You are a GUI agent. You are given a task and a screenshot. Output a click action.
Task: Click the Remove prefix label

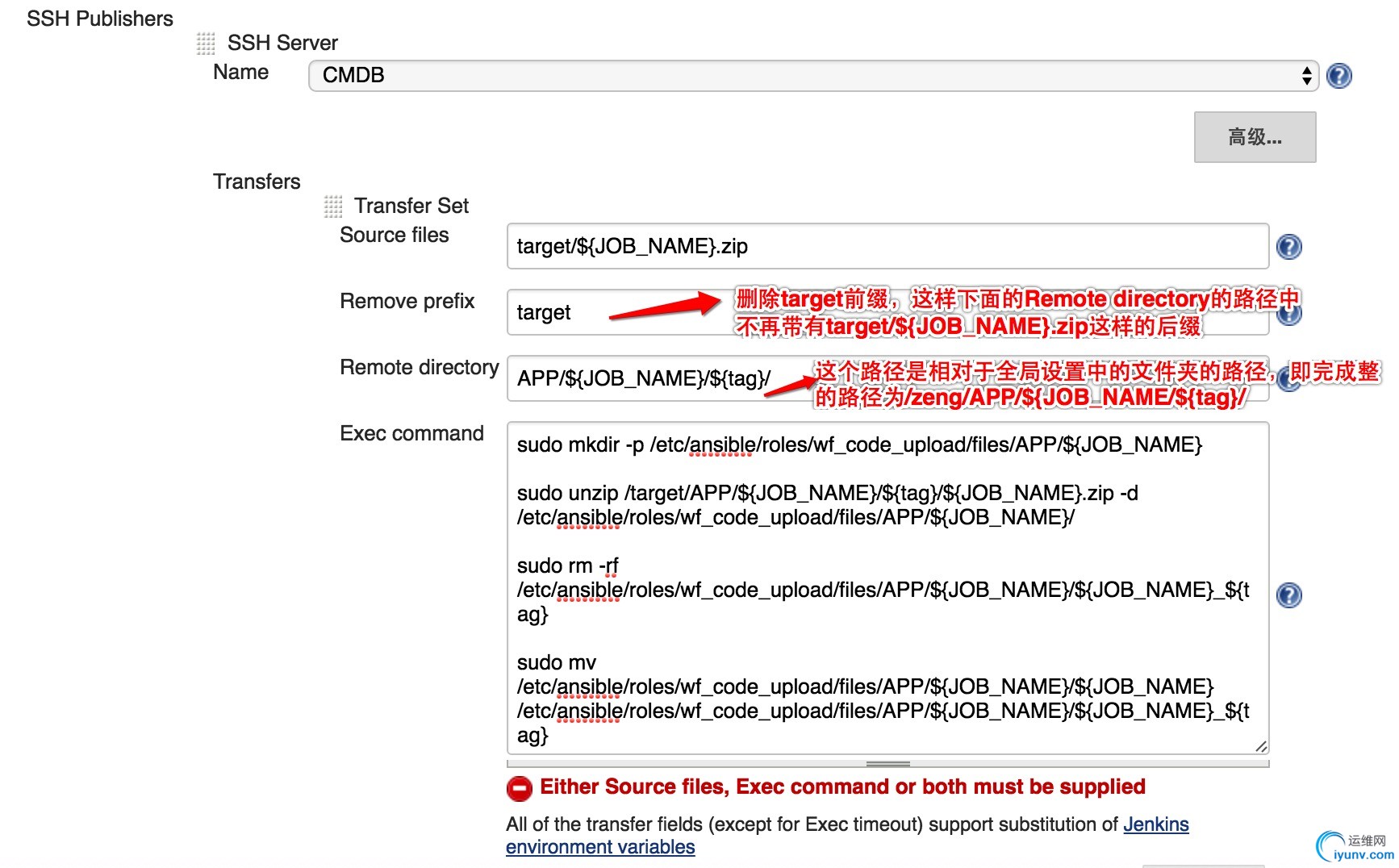tap(407, 301)
